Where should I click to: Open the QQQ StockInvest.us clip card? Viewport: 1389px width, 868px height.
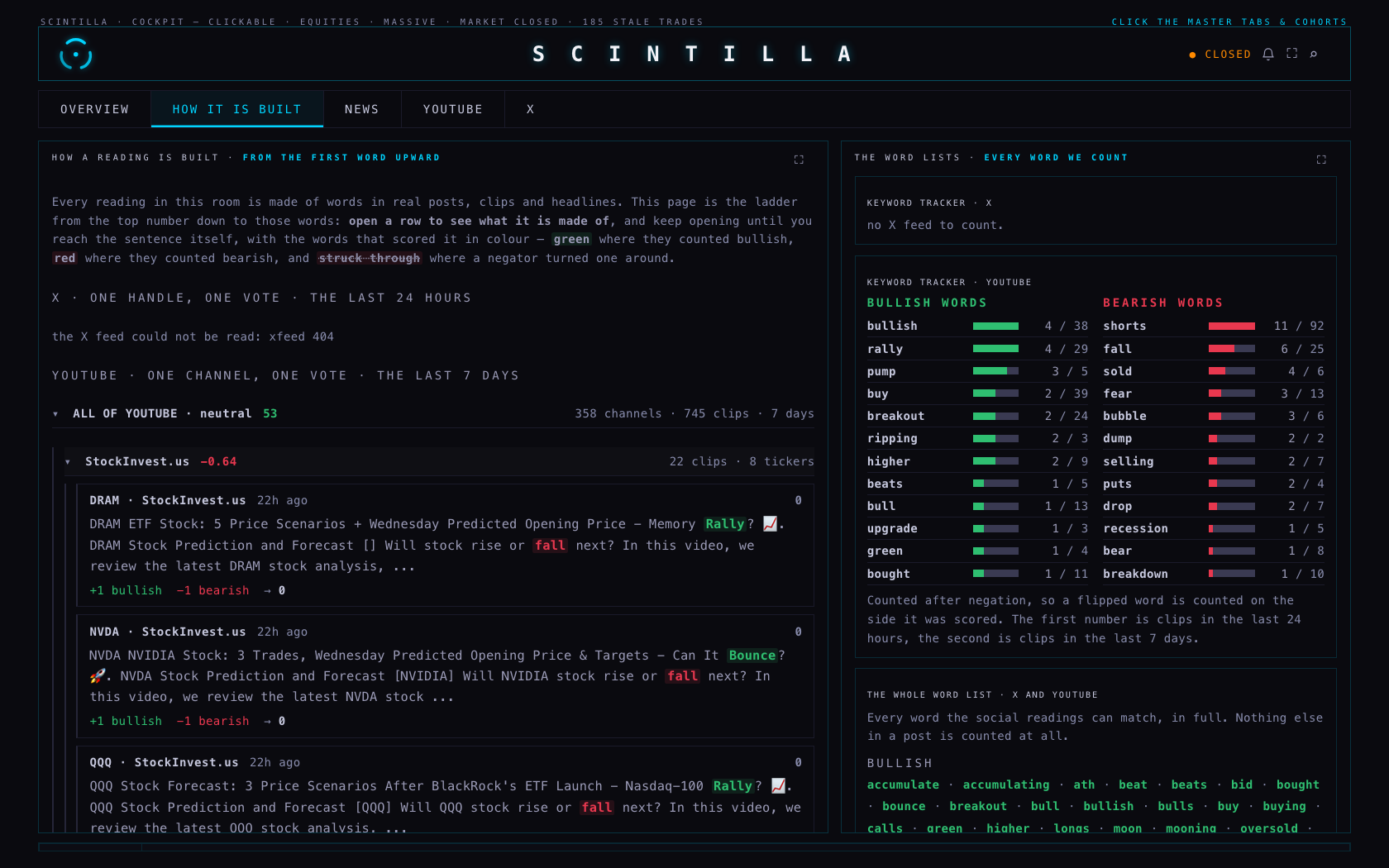[445, 789]
